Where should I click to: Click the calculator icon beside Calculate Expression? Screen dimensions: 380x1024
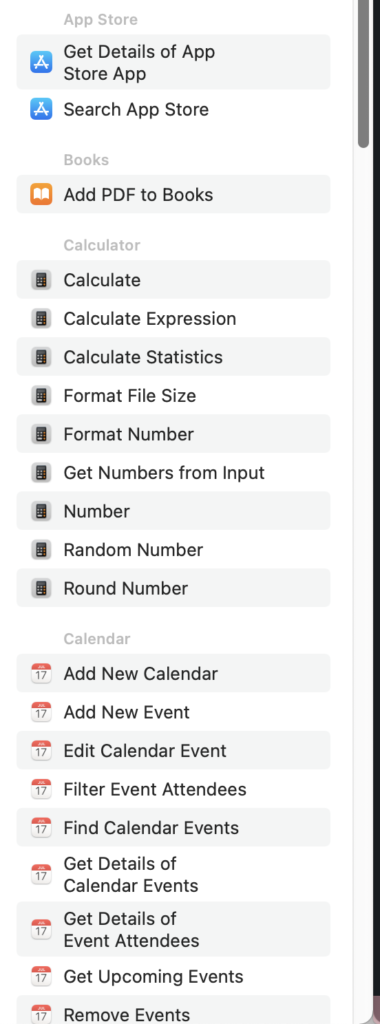41,319
